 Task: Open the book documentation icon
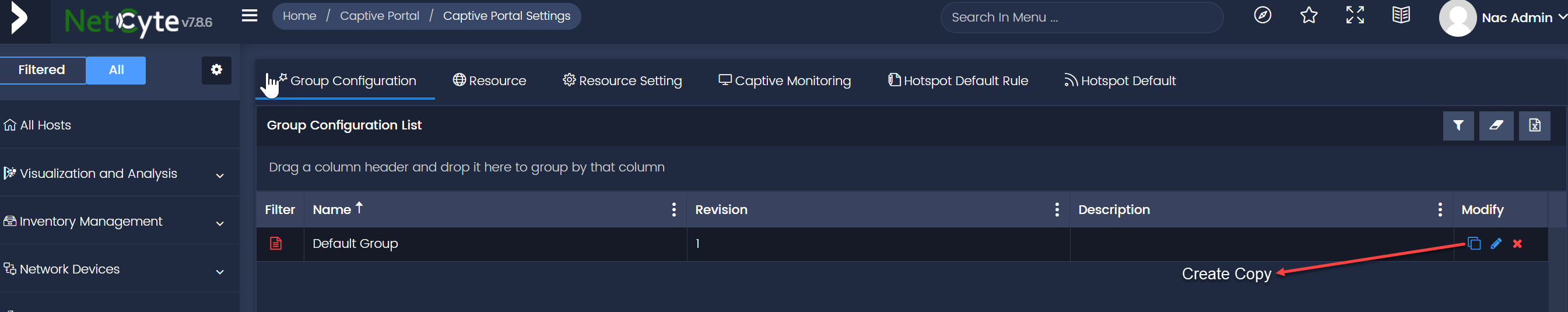pos(1401,15)
